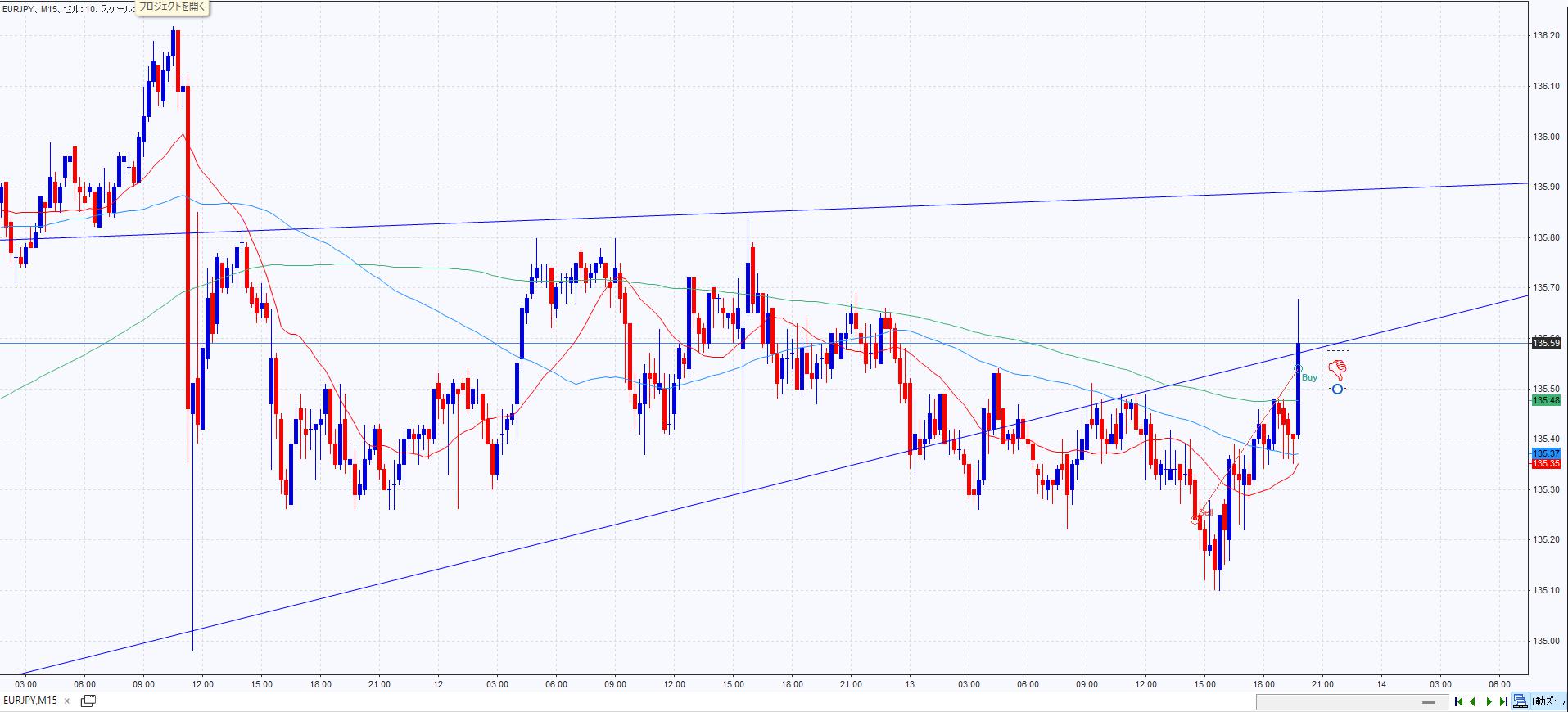Viewport: 1568px width, 712px height.
Task: Click the chart icon left of 自動ズーム
Action: [1520, 701]
